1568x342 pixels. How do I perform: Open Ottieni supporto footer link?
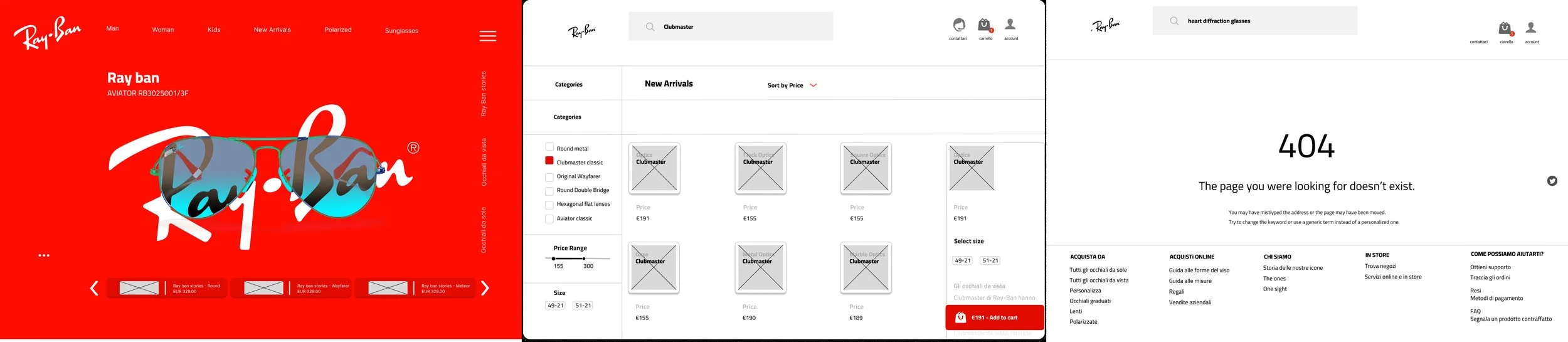1490,267
